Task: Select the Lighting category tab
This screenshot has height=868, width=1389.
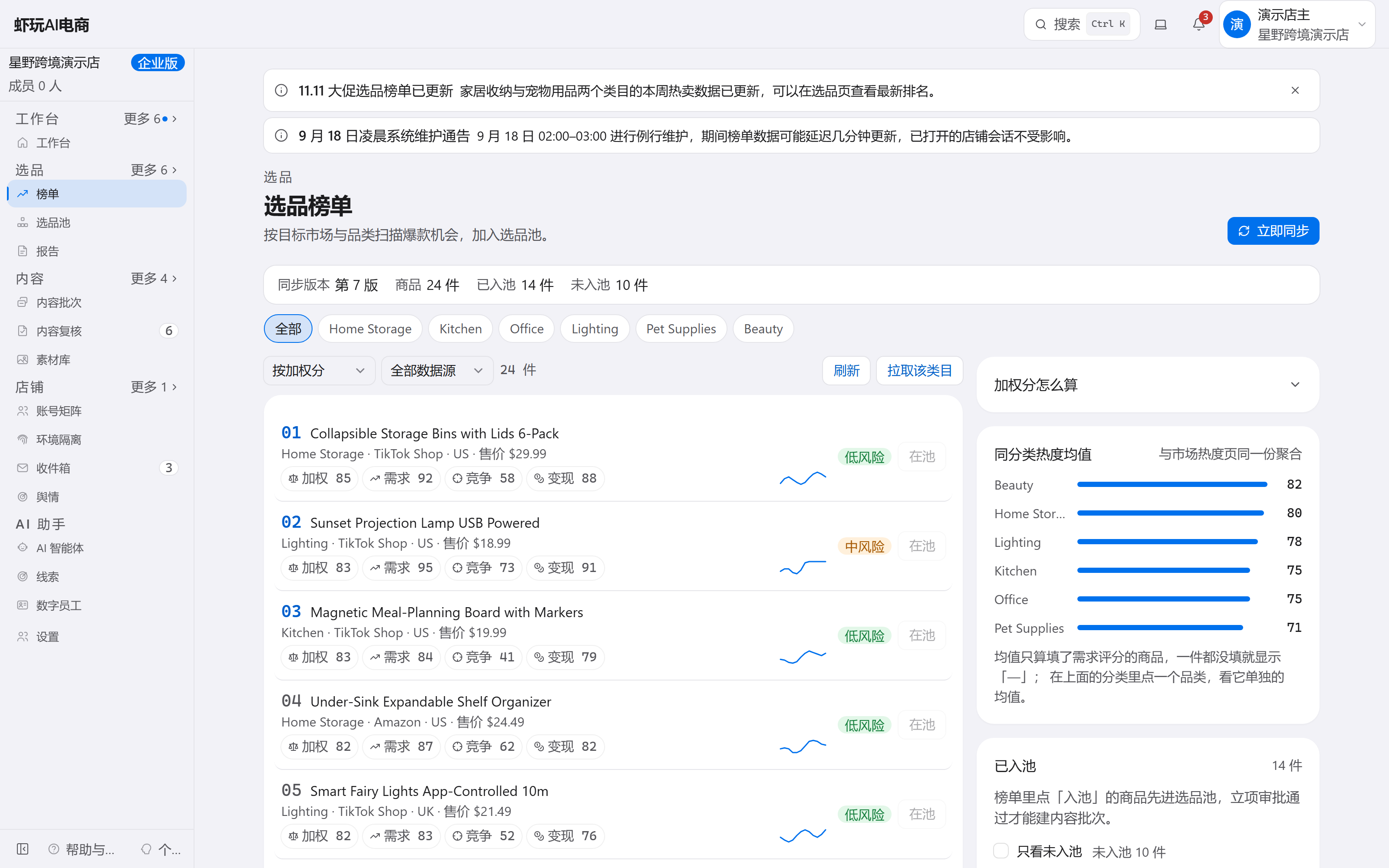Action: [x=595, y=329]
